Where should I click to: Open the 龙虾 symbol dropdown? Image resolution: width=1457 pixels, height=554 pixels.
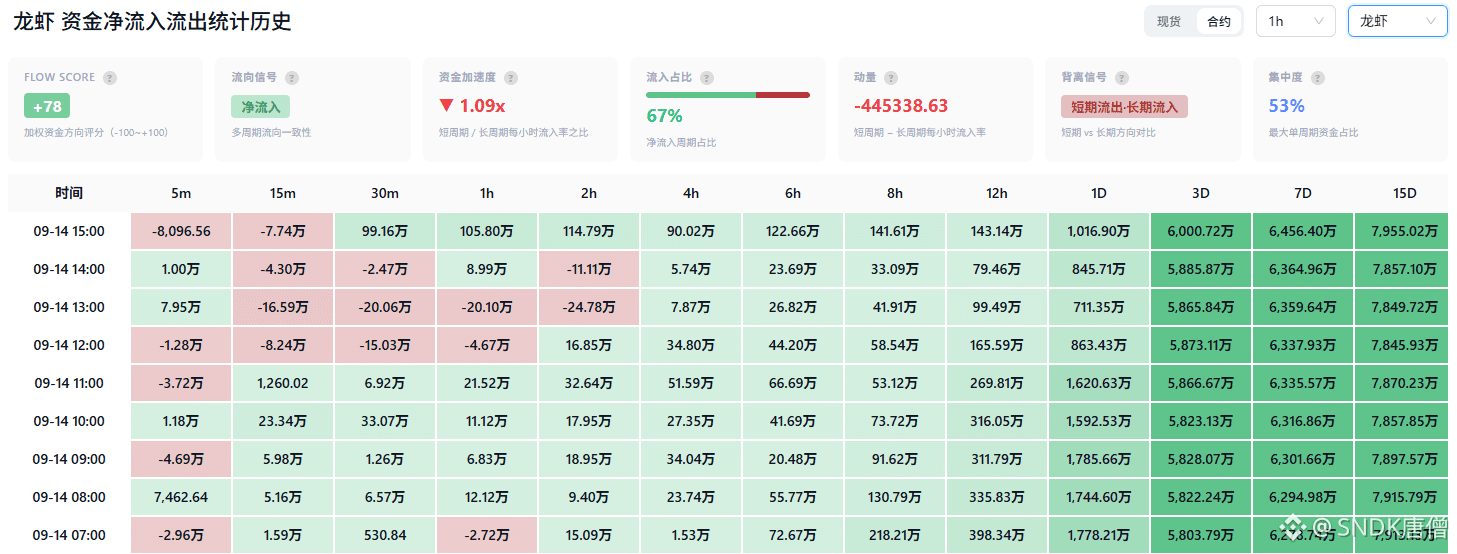[x=1397, y=21]
